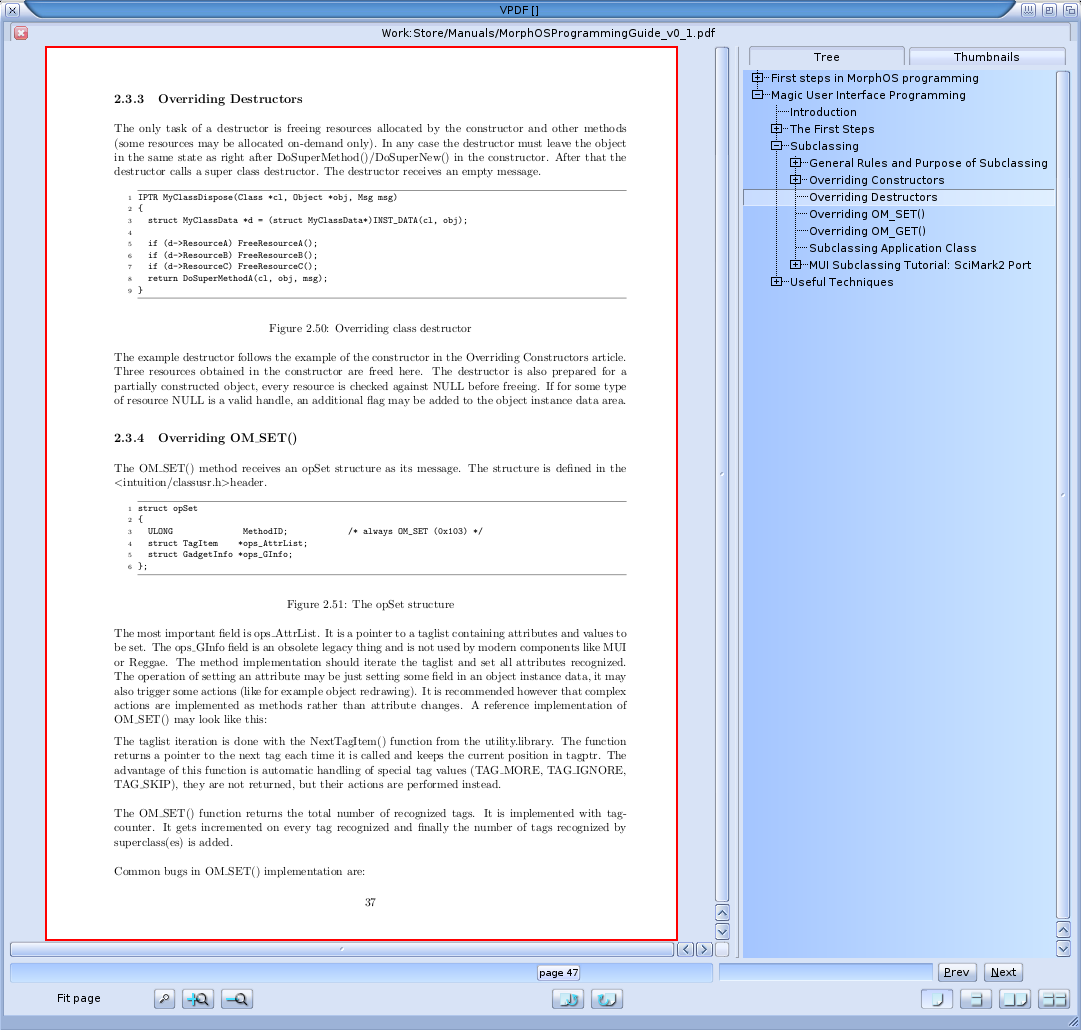Select First steps in MorphOS programming entry

[874, 78]
